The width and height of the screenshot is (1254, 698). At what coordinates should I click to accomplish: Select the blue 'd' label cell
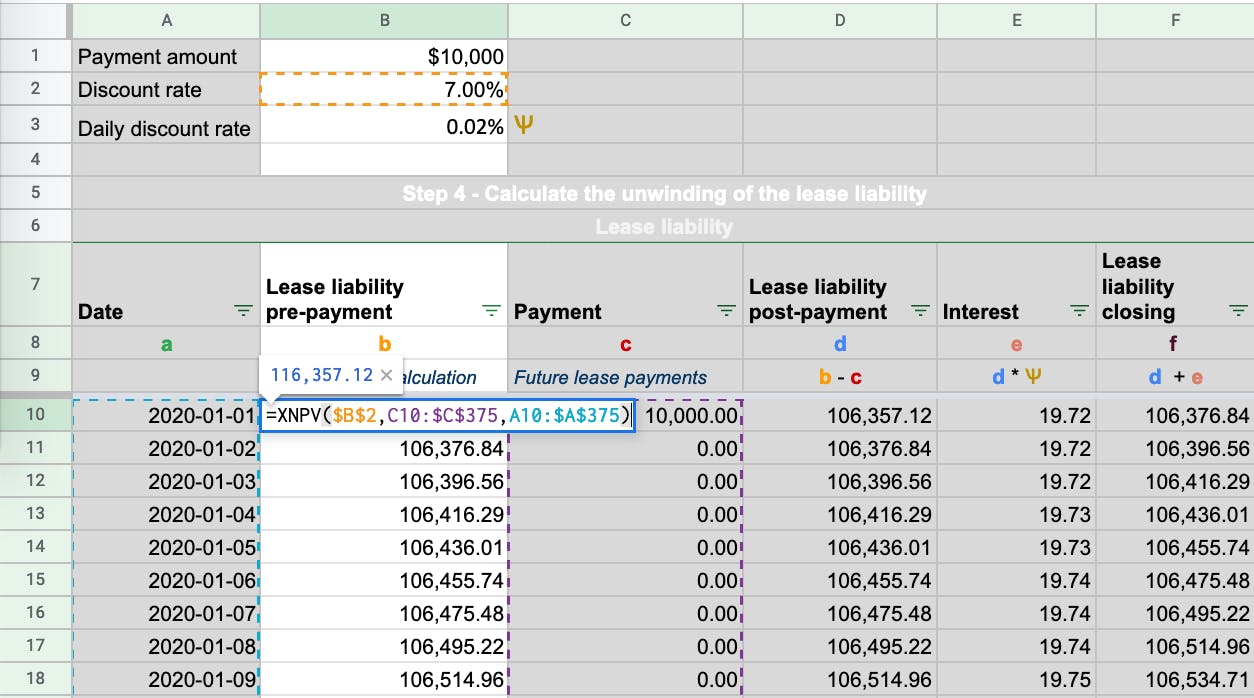pyautogui.click(x=839, y=344)
